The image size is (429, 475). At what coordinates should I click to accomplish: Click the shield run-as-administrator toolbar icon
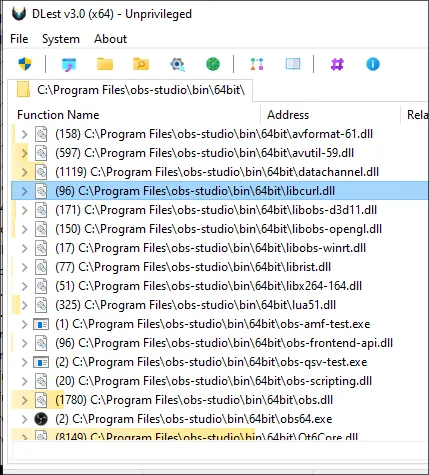pyautogui.click(x=25, y=64)
